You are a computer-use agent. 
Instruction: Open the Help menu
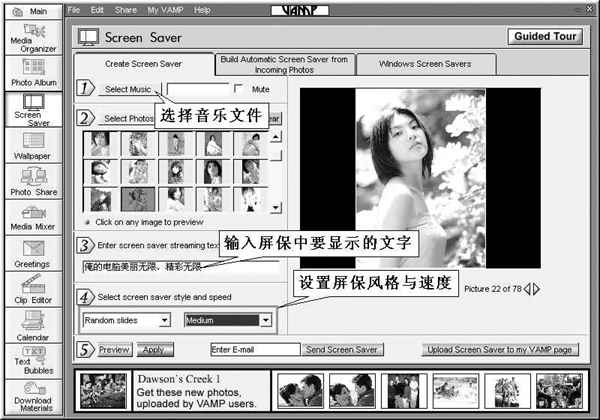(x=202, y=10)
